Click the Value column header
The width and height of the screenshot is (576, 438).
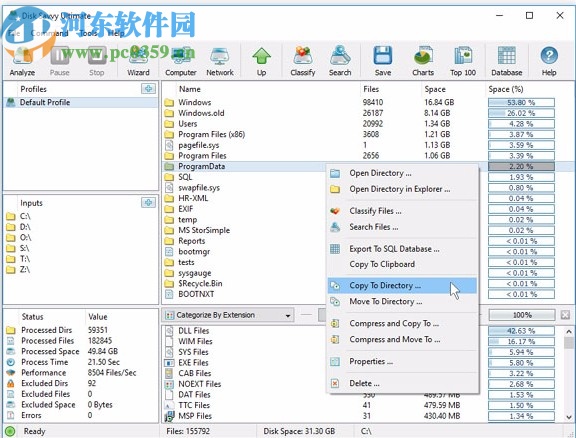[x=97, y=317]
